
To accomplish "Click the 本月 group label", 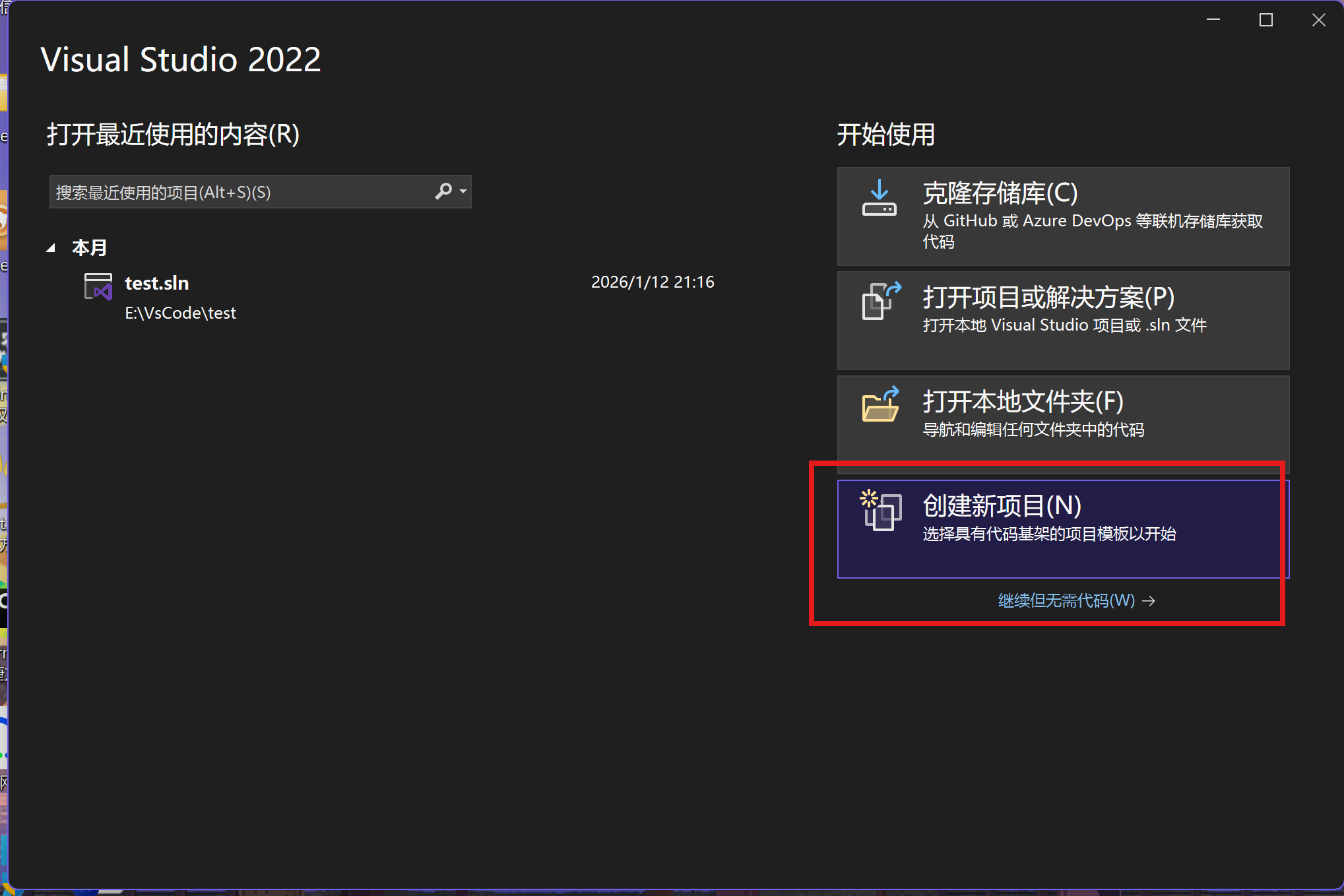I will [89, 248].
